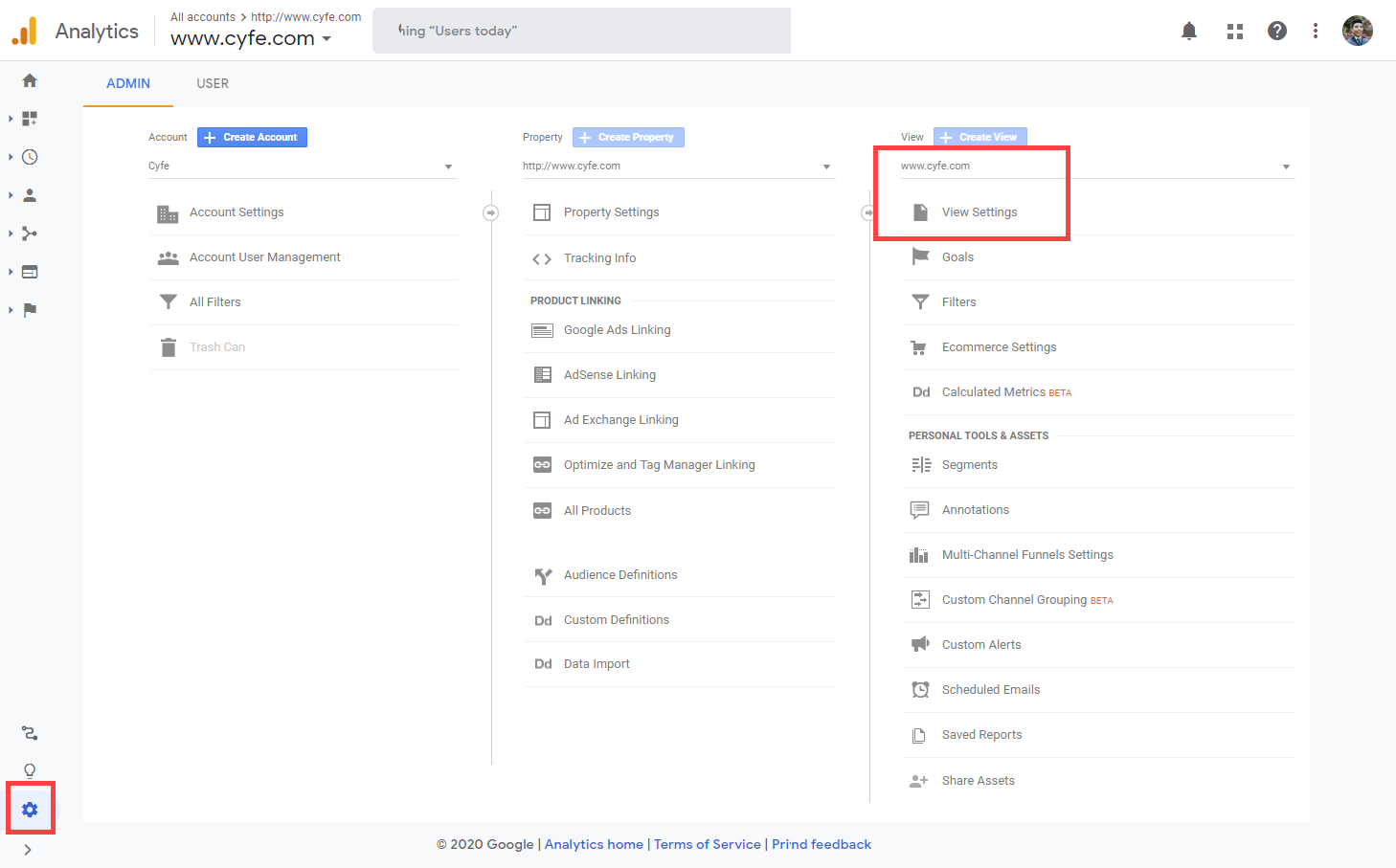Open the Realtime reports clock icon
Image resolution: width=1396 pixels, height=868 pixels.
(x=29, y=156)
